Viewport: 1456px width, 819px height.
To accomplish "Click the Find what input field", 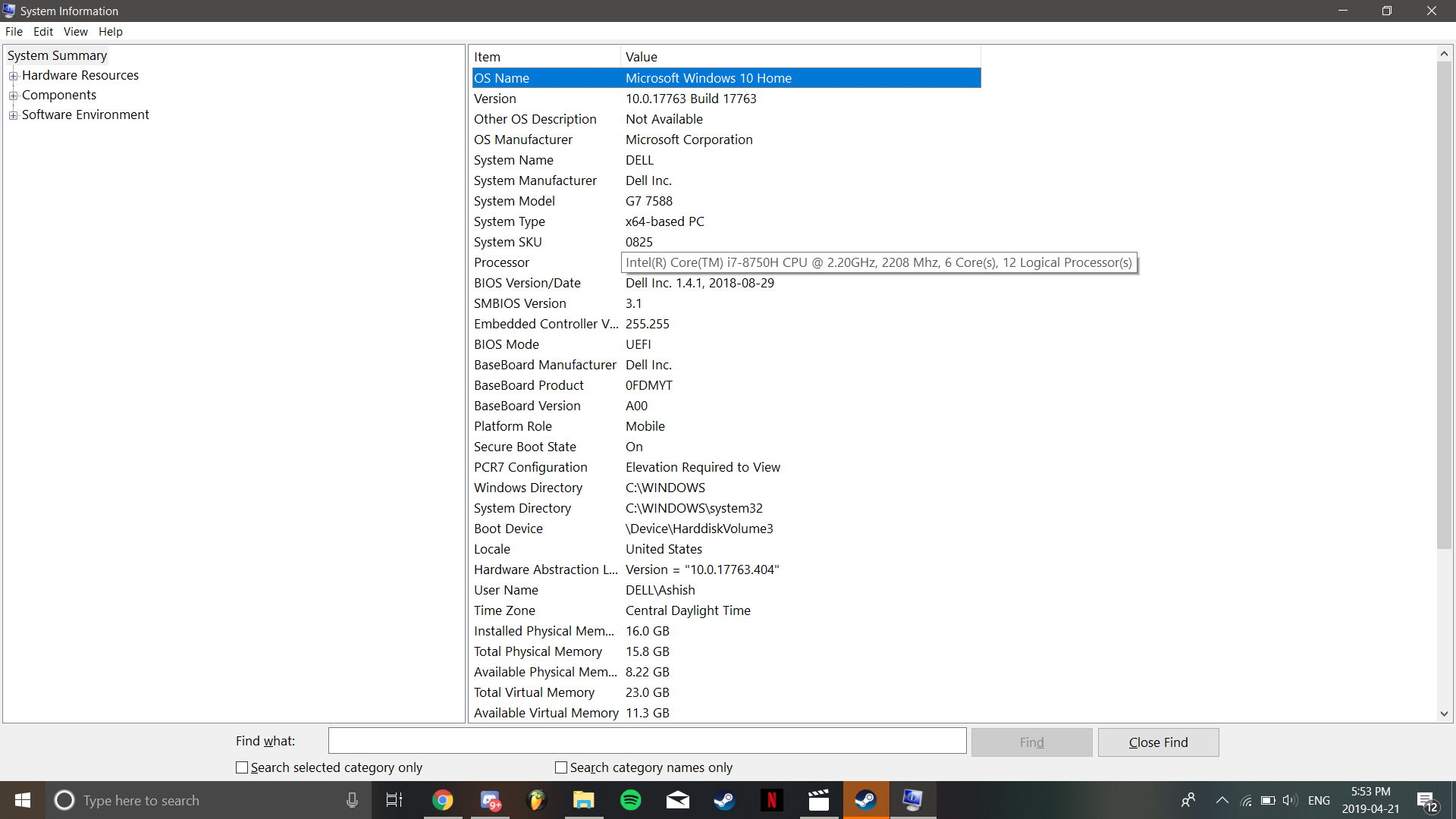I will [647, 741].
